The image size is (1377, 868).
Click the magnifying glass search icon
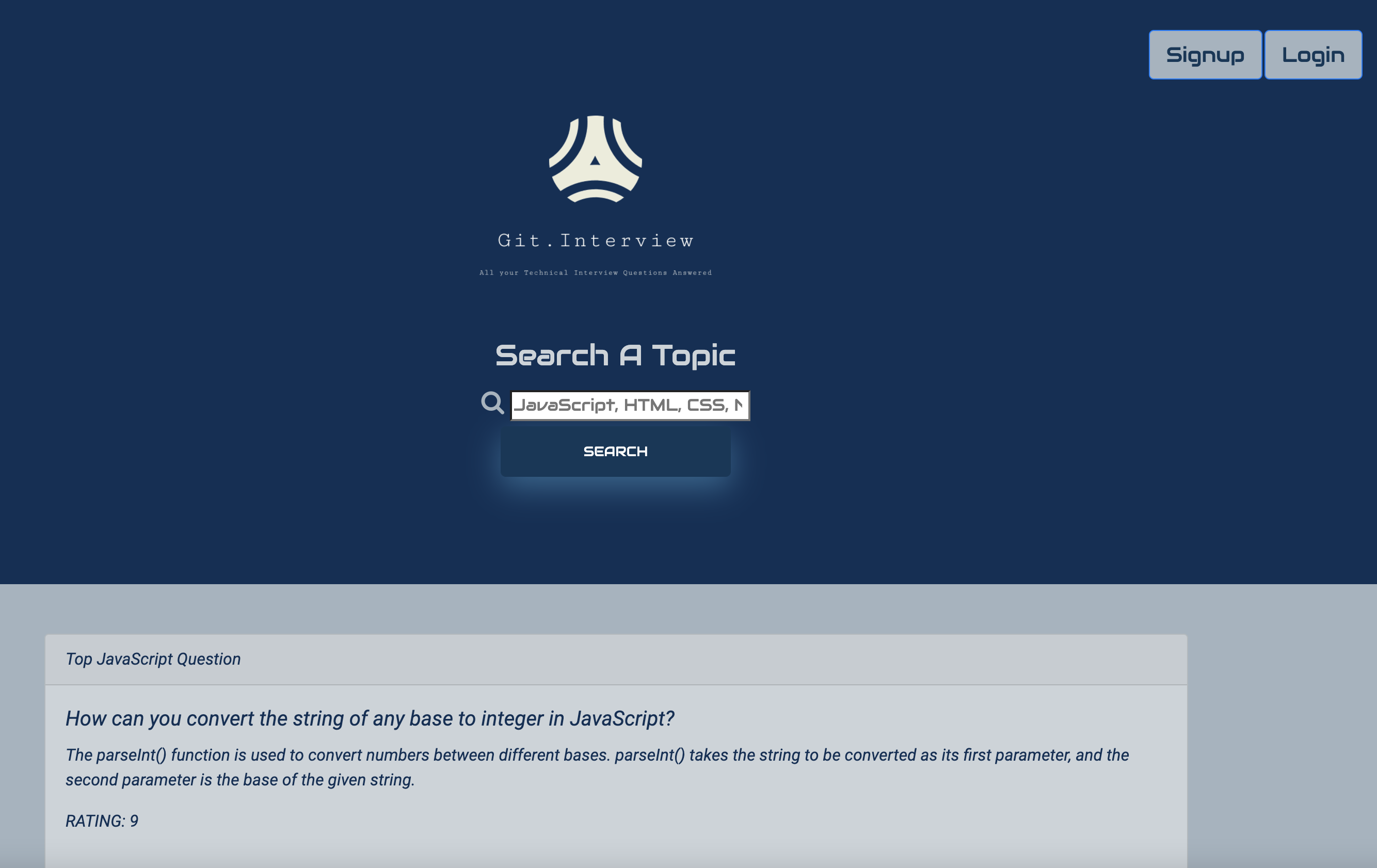click(x=492, y=403)
